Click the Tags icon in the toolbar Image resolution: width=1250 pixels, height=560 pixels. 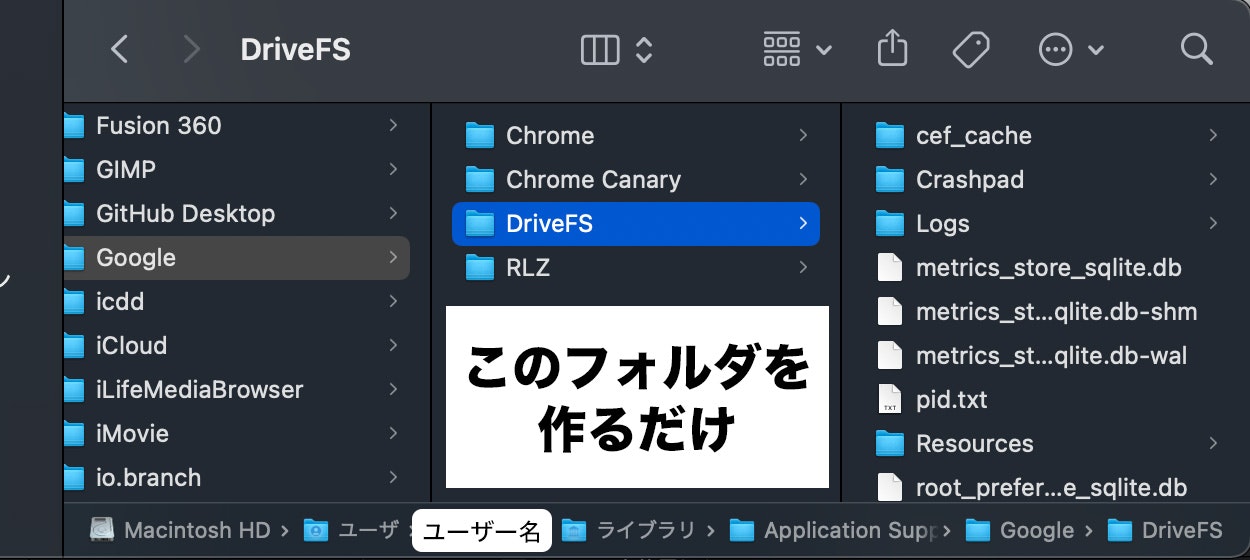tap(971, 49)
